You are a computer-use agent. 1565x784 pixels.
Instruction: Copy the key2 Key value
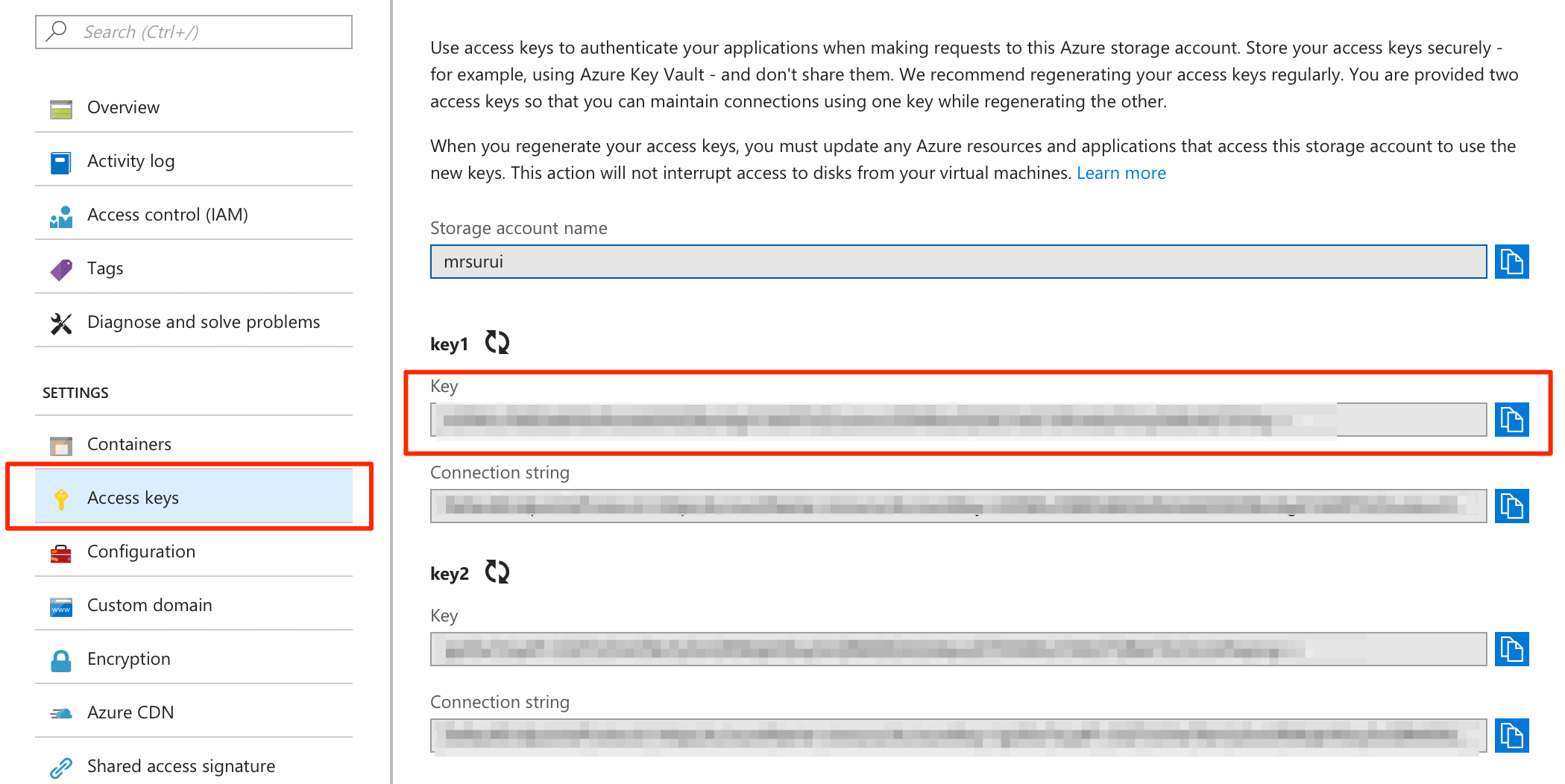pyautogui.click(x=1512, y=649)
